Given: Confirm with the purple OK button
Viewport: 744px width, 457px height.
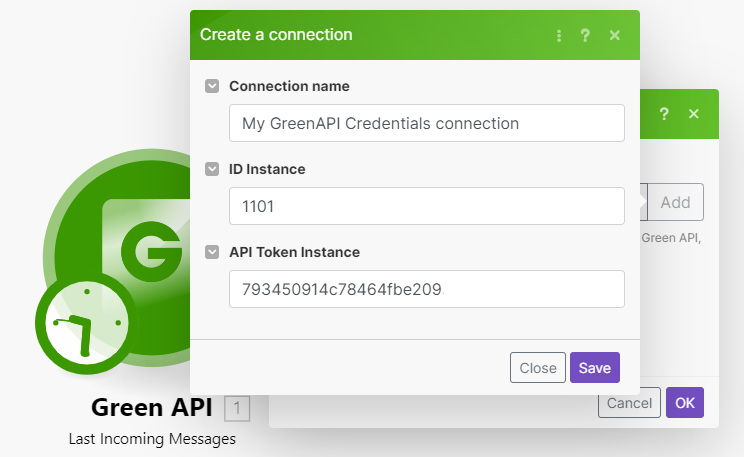Looking at the screenshot, I should (x=685, y=402).
